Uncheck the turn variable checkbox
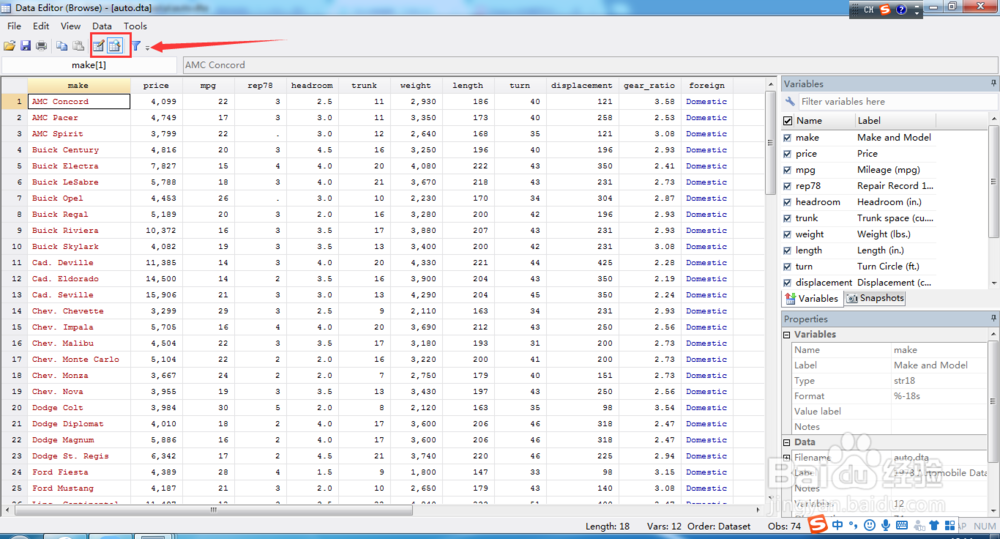1000x539 pixels. pos(787,267)
